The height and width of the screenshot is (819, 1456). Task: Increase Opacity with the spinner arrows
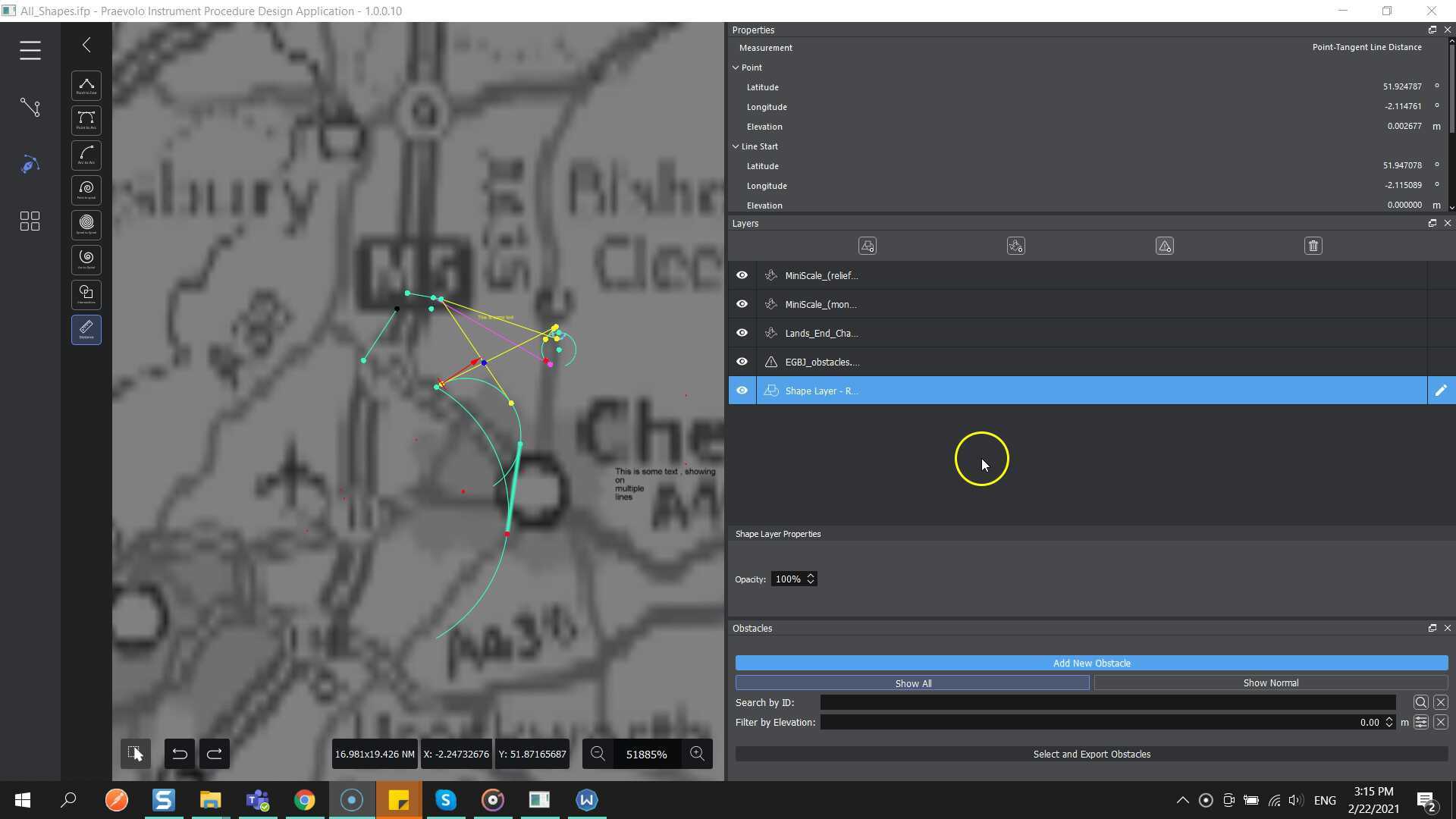tap(811, 576)
